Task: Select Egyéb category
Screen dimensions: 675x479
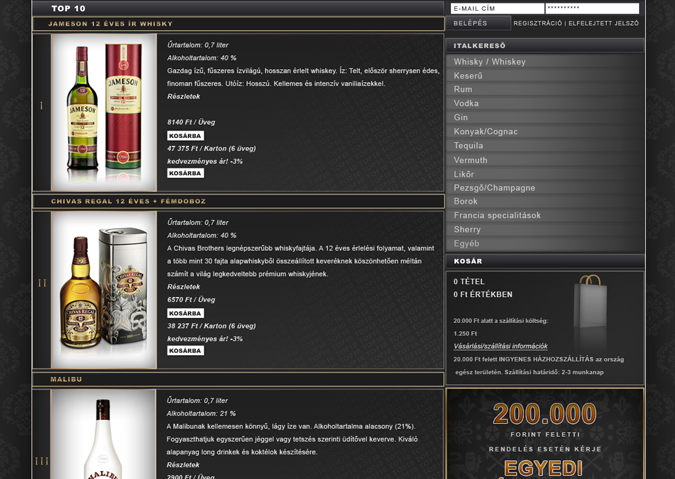Action: click(x=545, y=244)
